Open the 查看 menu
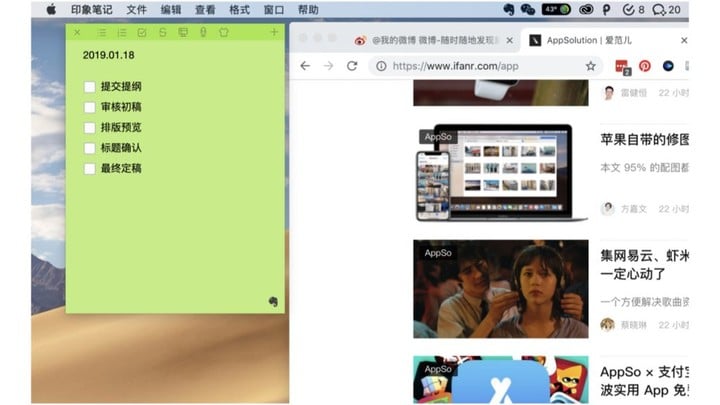Screen dimensions: 720x405 click(205, 10)
